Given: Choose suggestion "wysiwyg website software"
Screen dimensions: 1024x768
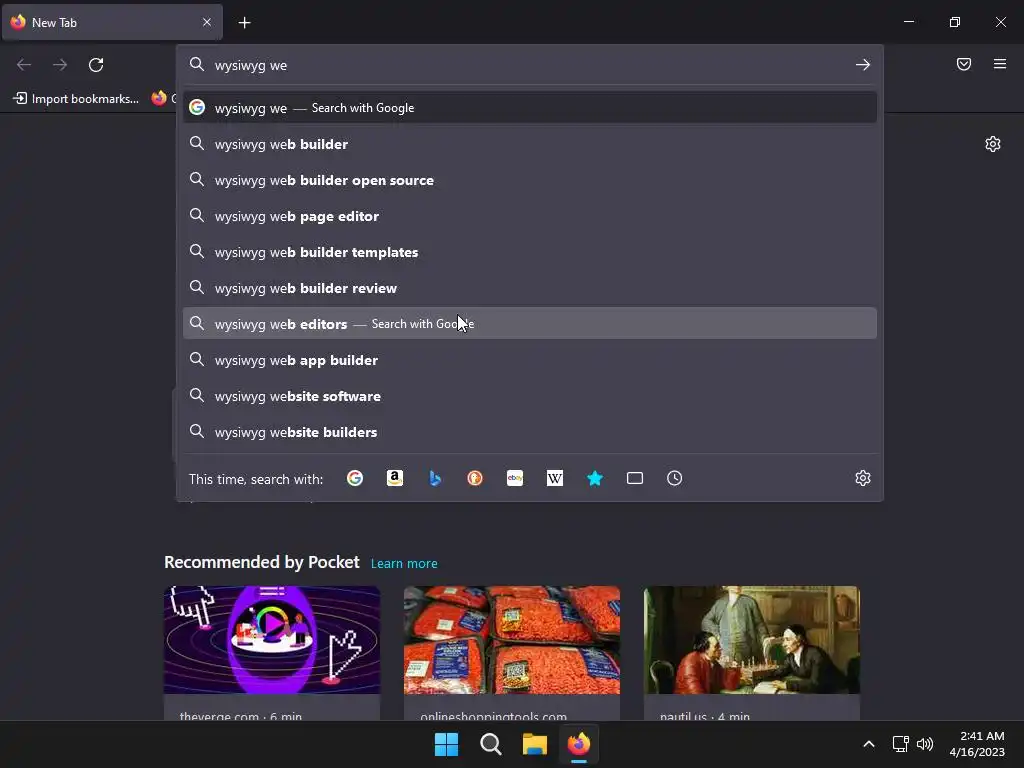Looking at the screenshot, I should coord(530,396).
